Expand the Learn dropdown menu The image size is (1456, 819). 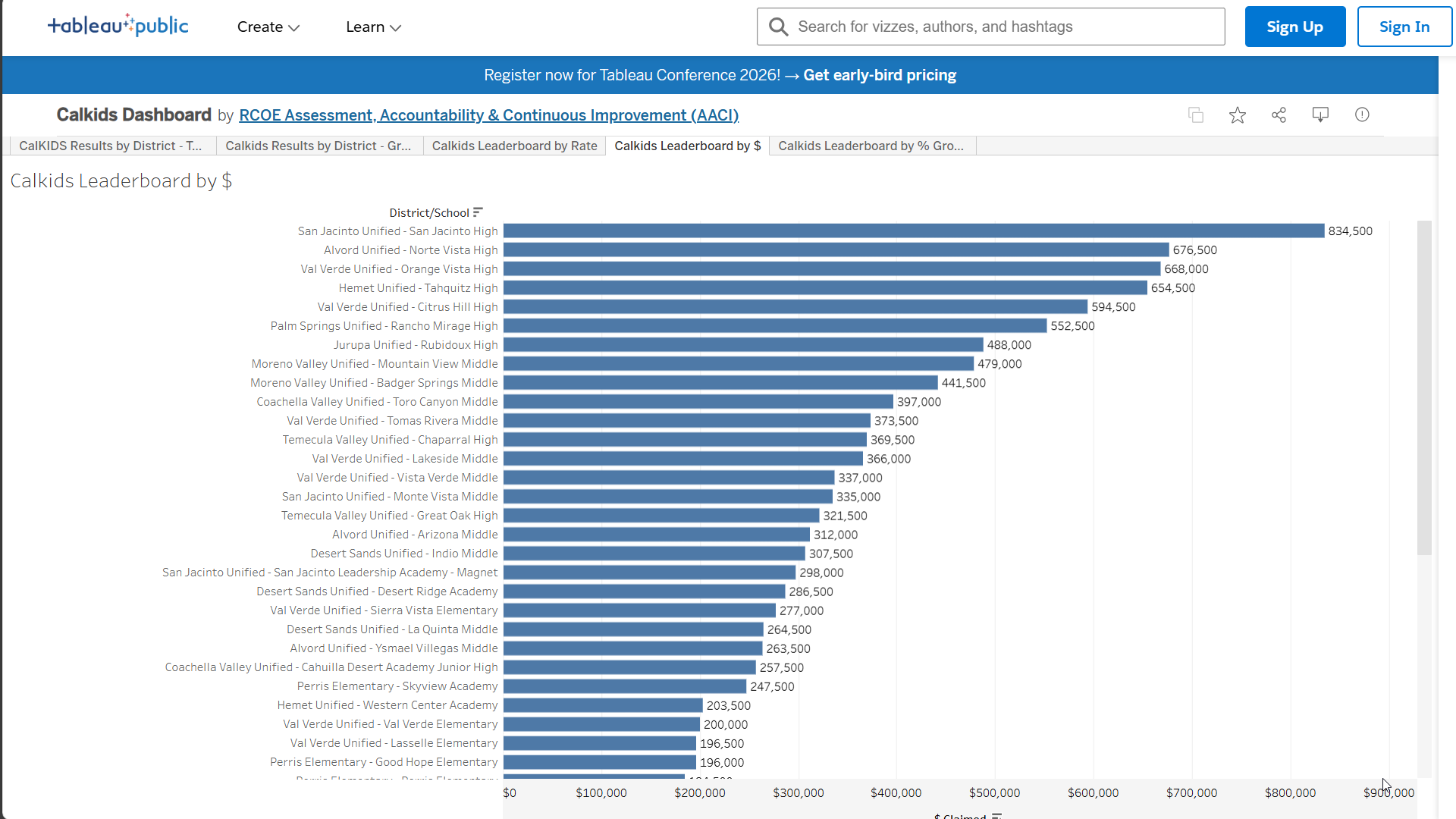pos(372,27)
